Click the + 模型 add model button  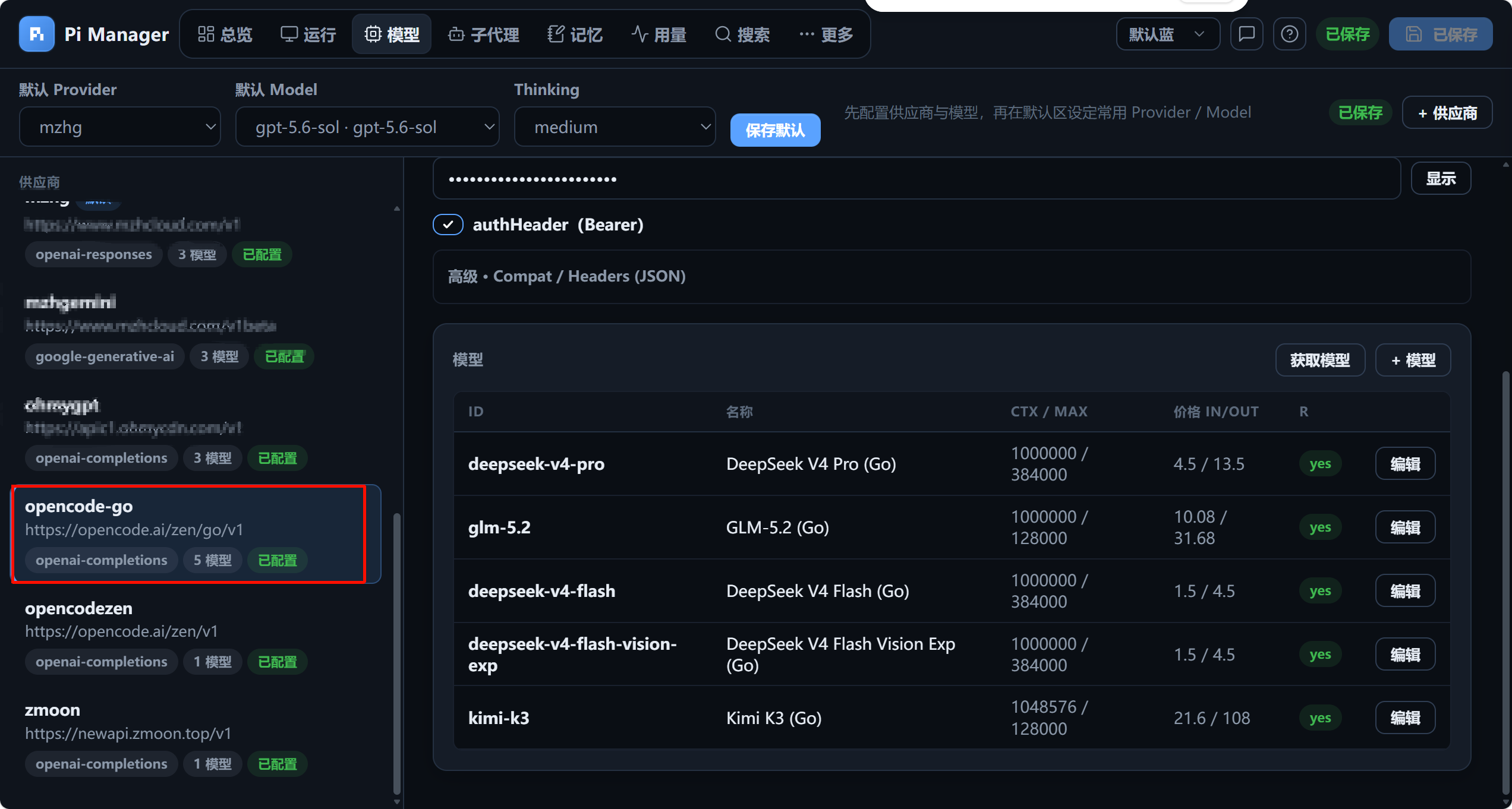coord(1413,360)
